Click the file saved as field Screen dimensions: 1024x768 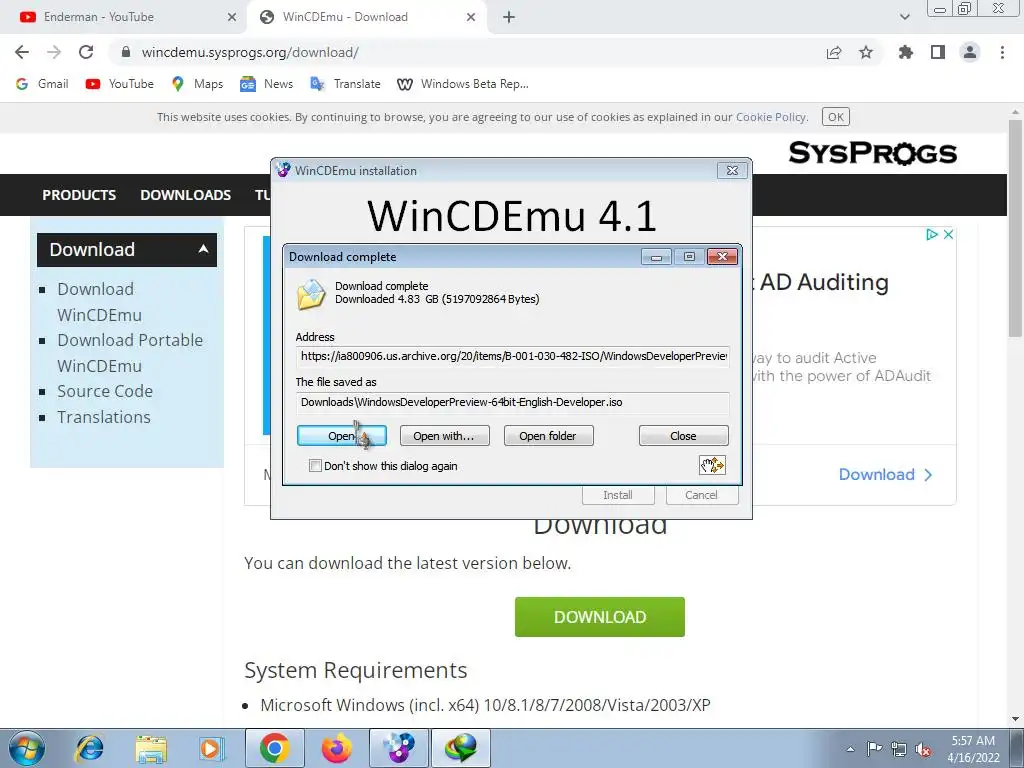[x=513, y=402]
